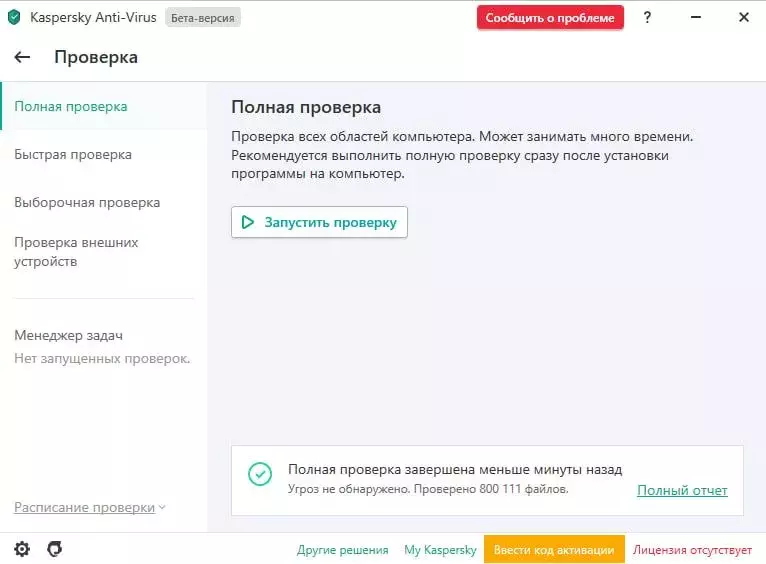This screenshot has width=766, height=564.
Task: Open settings with the gear icon
Action: (21, 549)
